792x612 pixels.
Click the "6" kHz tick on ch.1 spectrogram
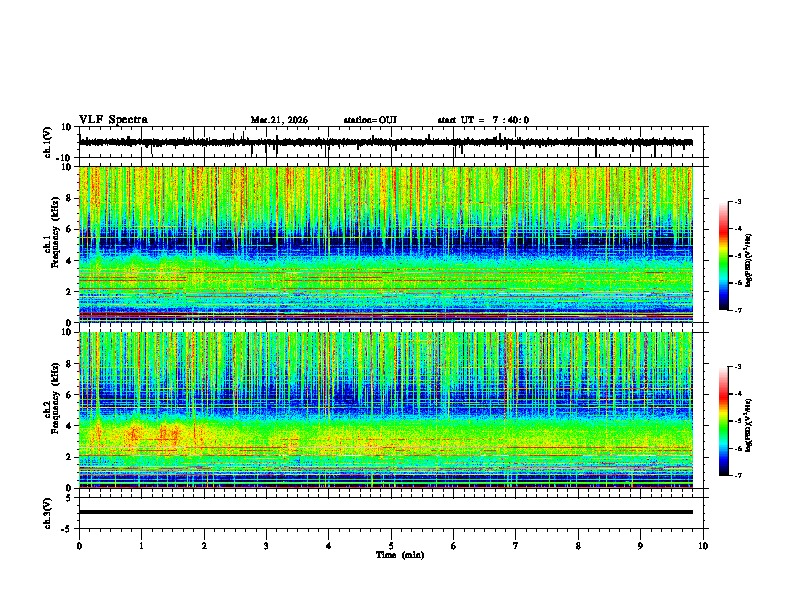(69, 230)
